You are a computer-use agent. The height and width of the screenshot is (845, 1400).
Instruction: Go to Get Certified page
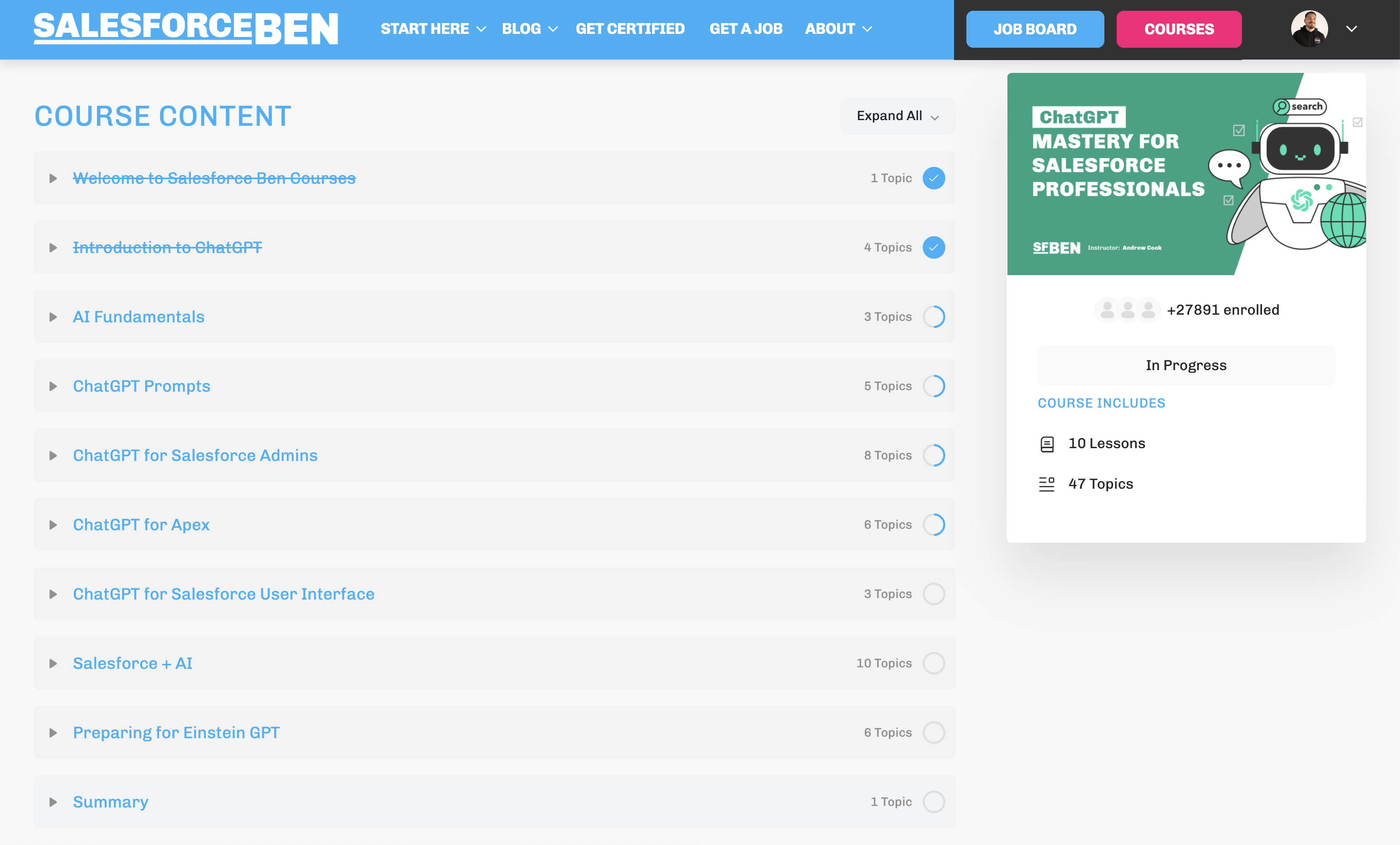click(x=630, y=29)
